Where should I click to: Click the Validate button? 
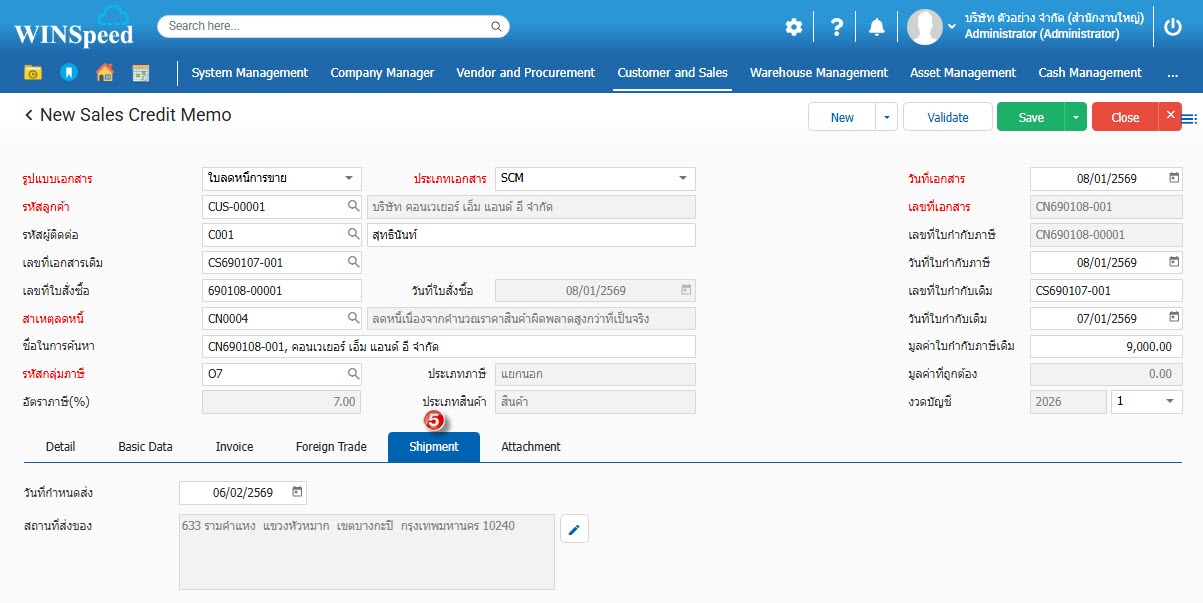point(947,117)
